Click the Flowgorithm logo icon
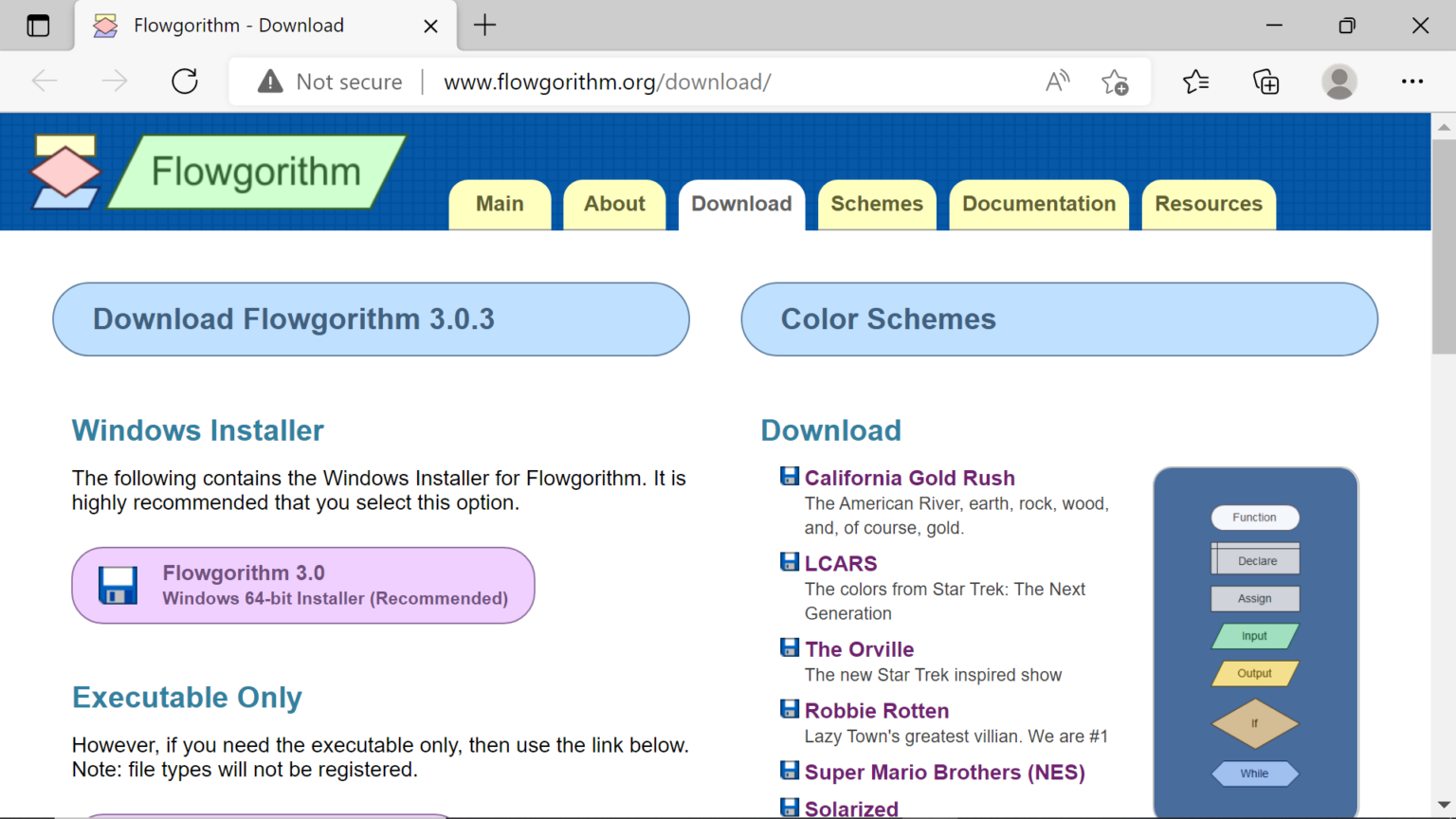 64,172
